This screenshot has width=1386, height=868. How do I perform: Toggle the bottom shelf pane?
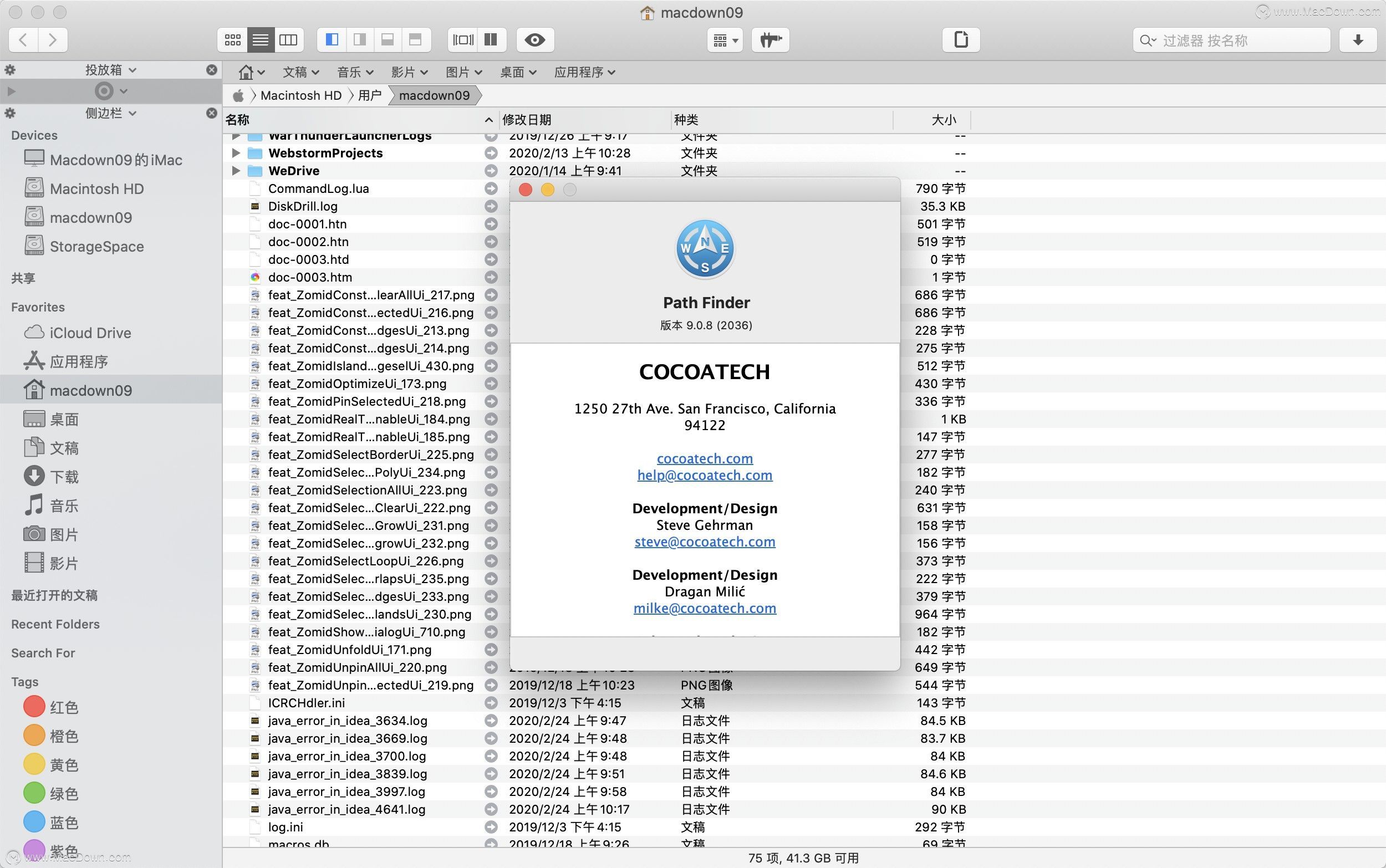coord(388,40)
